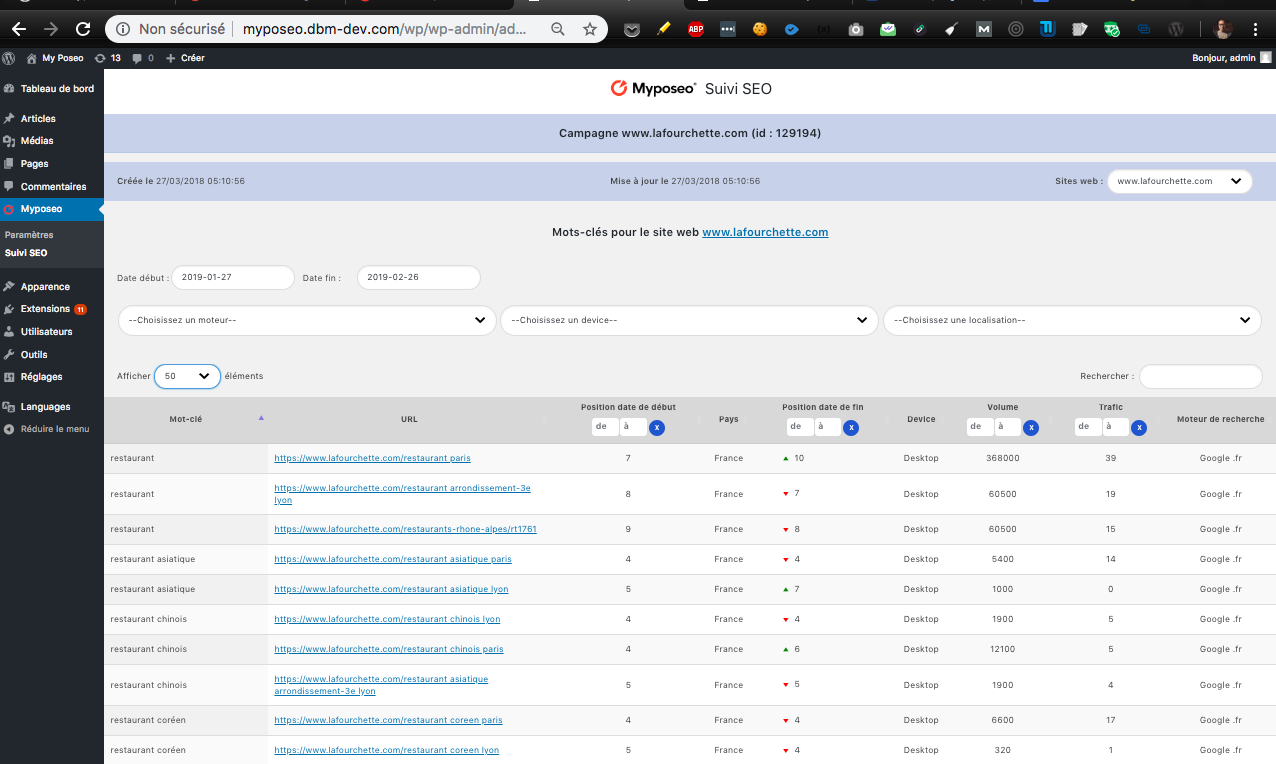Image resolution: width=1276 pixels, height=764 pixels.
Task: Click the broom cleaner extension icon
Action: 951,29
